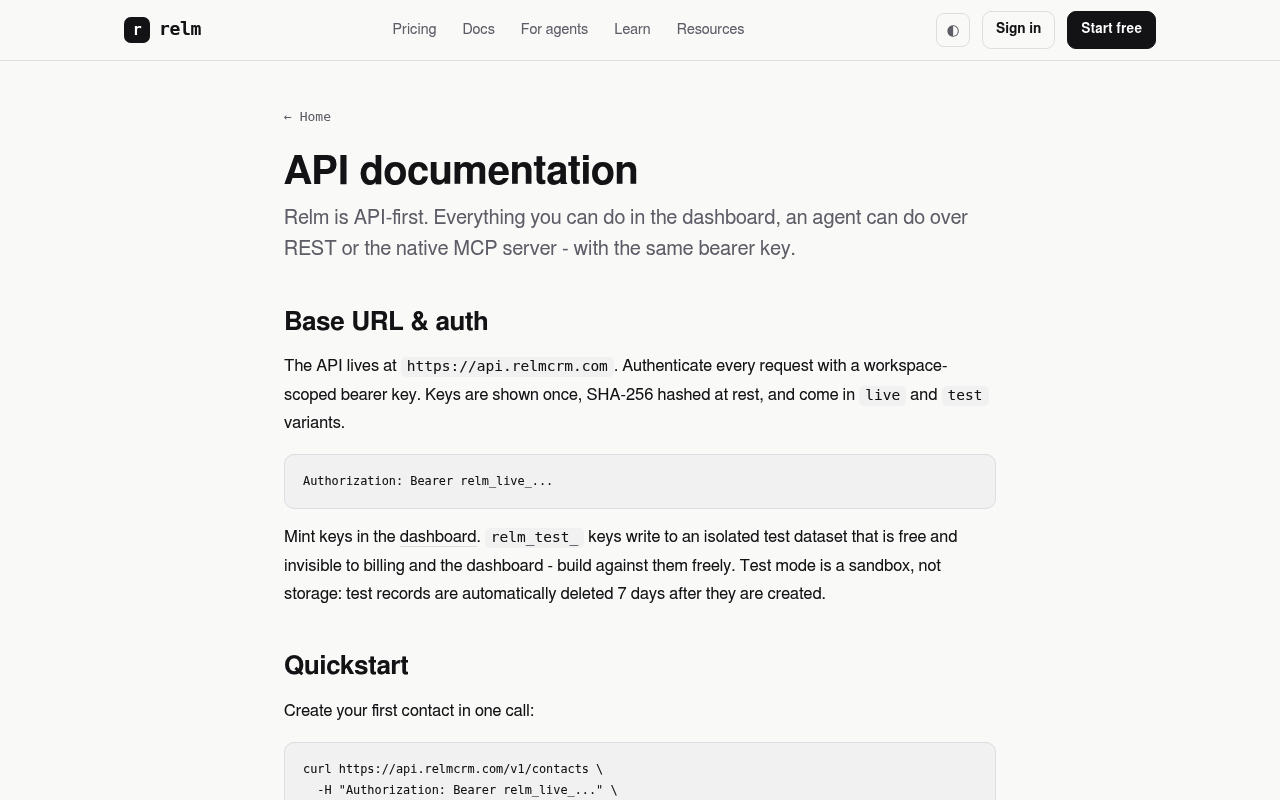Click the Base URL & auth heading
This screenshot has height=800, width=1280.
[386, 321]
